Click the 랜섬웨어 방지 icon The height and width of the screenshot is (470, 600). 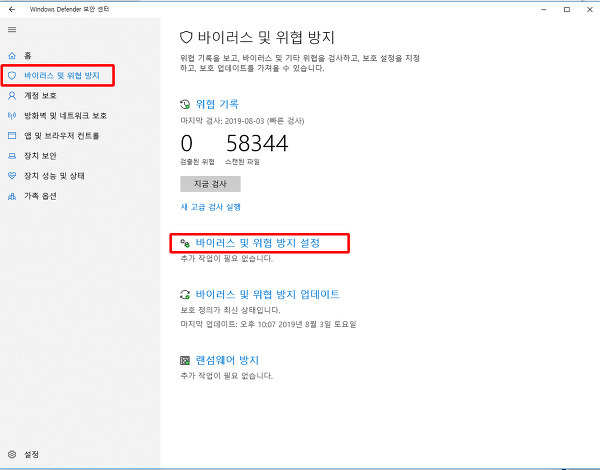[185, 360]
